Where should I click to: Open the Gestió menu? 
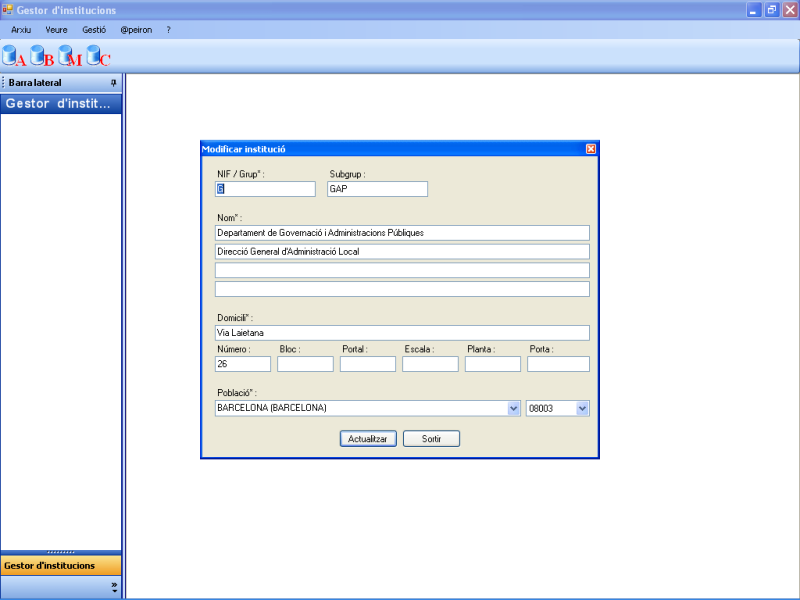(x=94, y=30)
